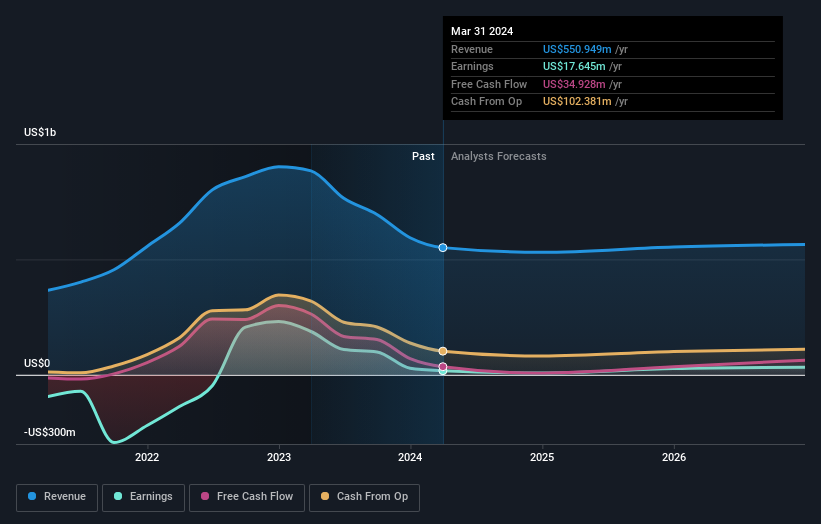Click the US$1b y-axis label
The height and width of the screenshot is (524, 821).
coord(40,132)
